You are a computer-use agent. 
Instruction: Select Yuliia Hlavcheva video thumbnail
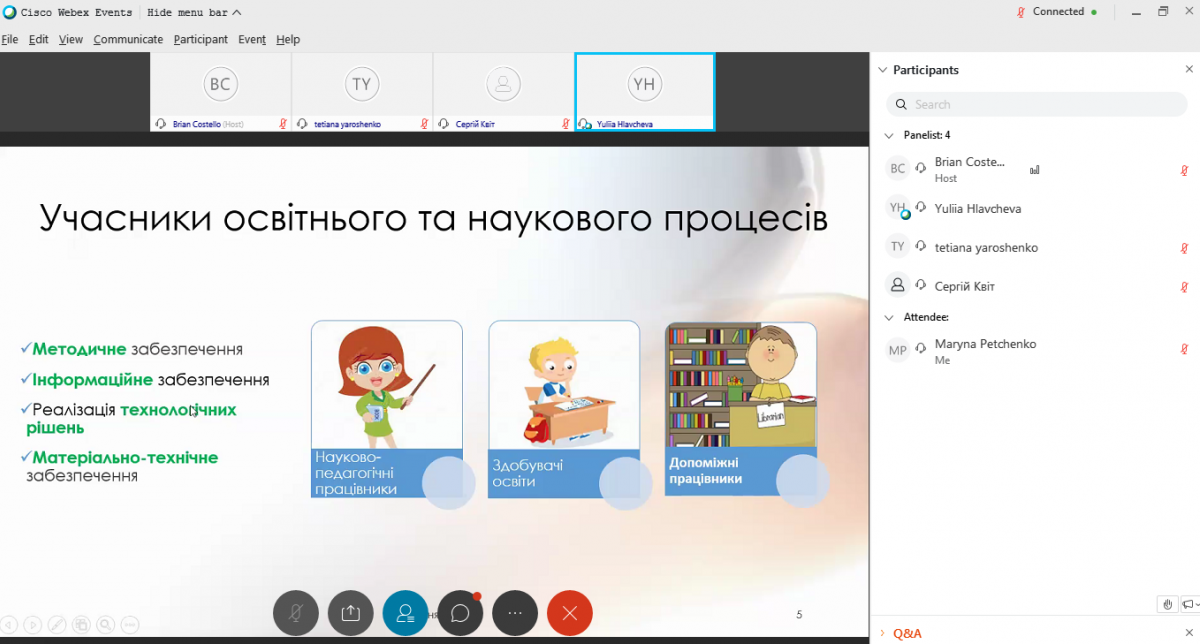pos(644,91)
